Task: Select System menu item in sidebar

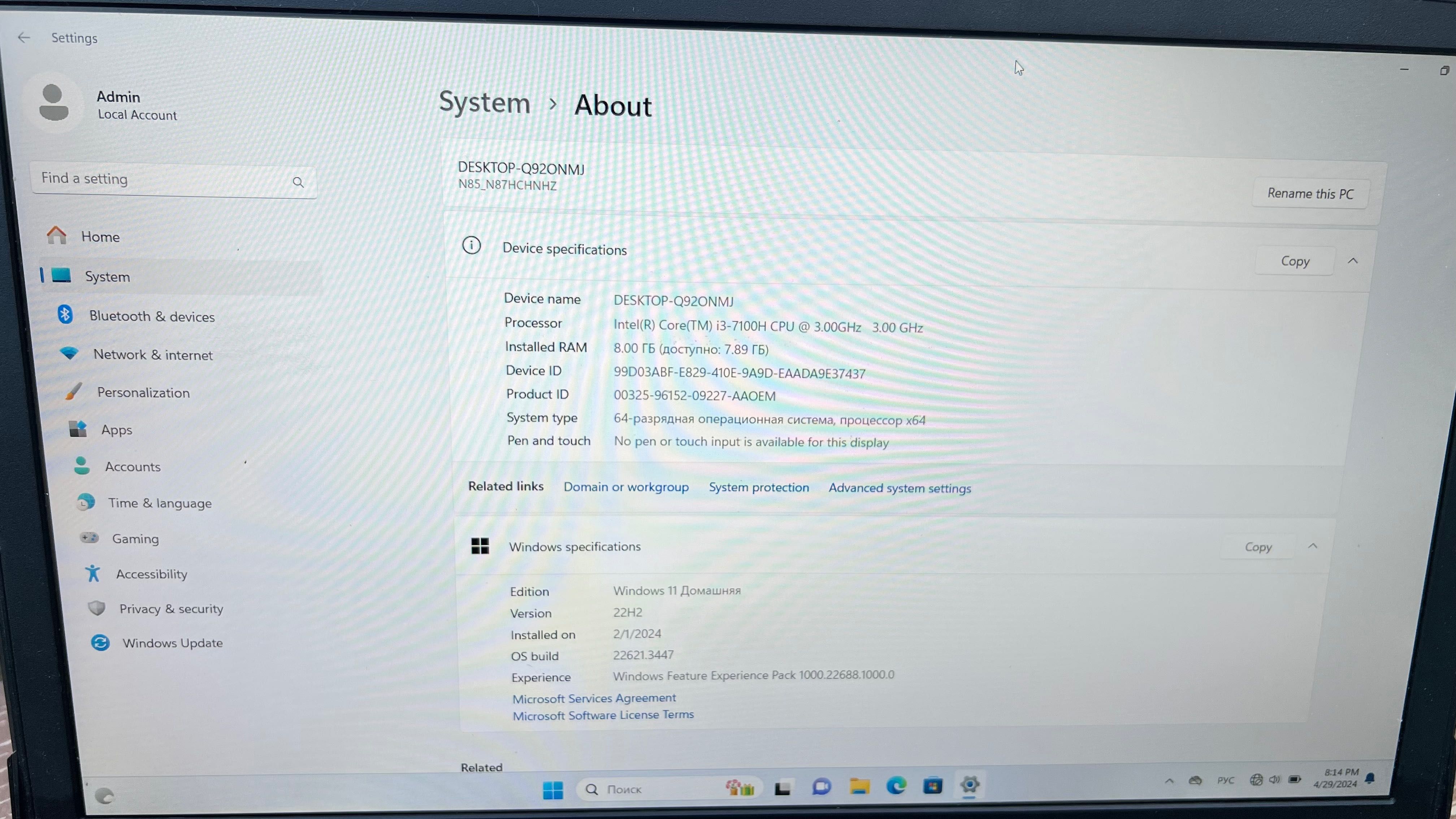Action: [107, 276]
